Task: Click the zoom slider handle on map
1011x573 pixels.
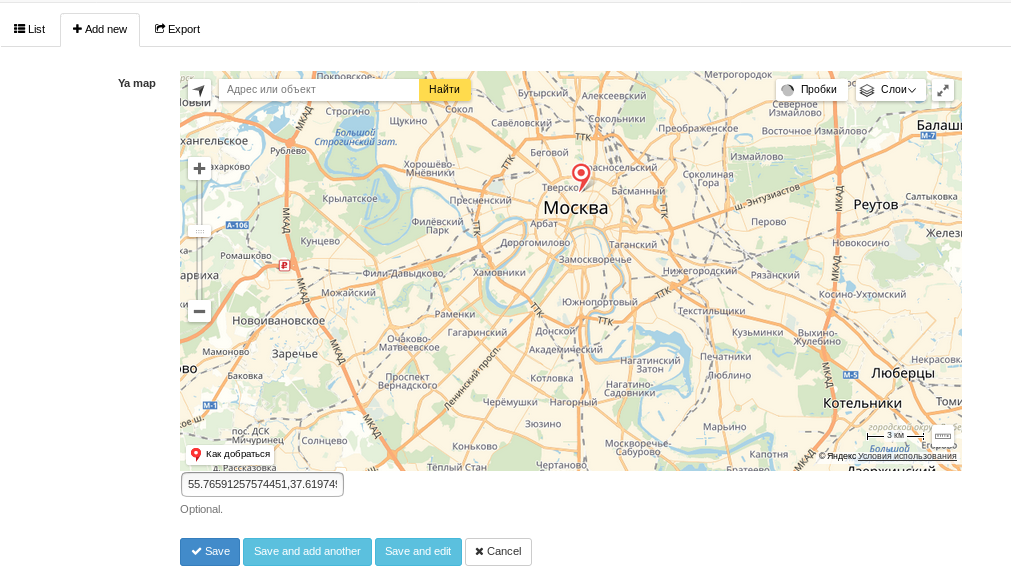Action: [199, 231]
